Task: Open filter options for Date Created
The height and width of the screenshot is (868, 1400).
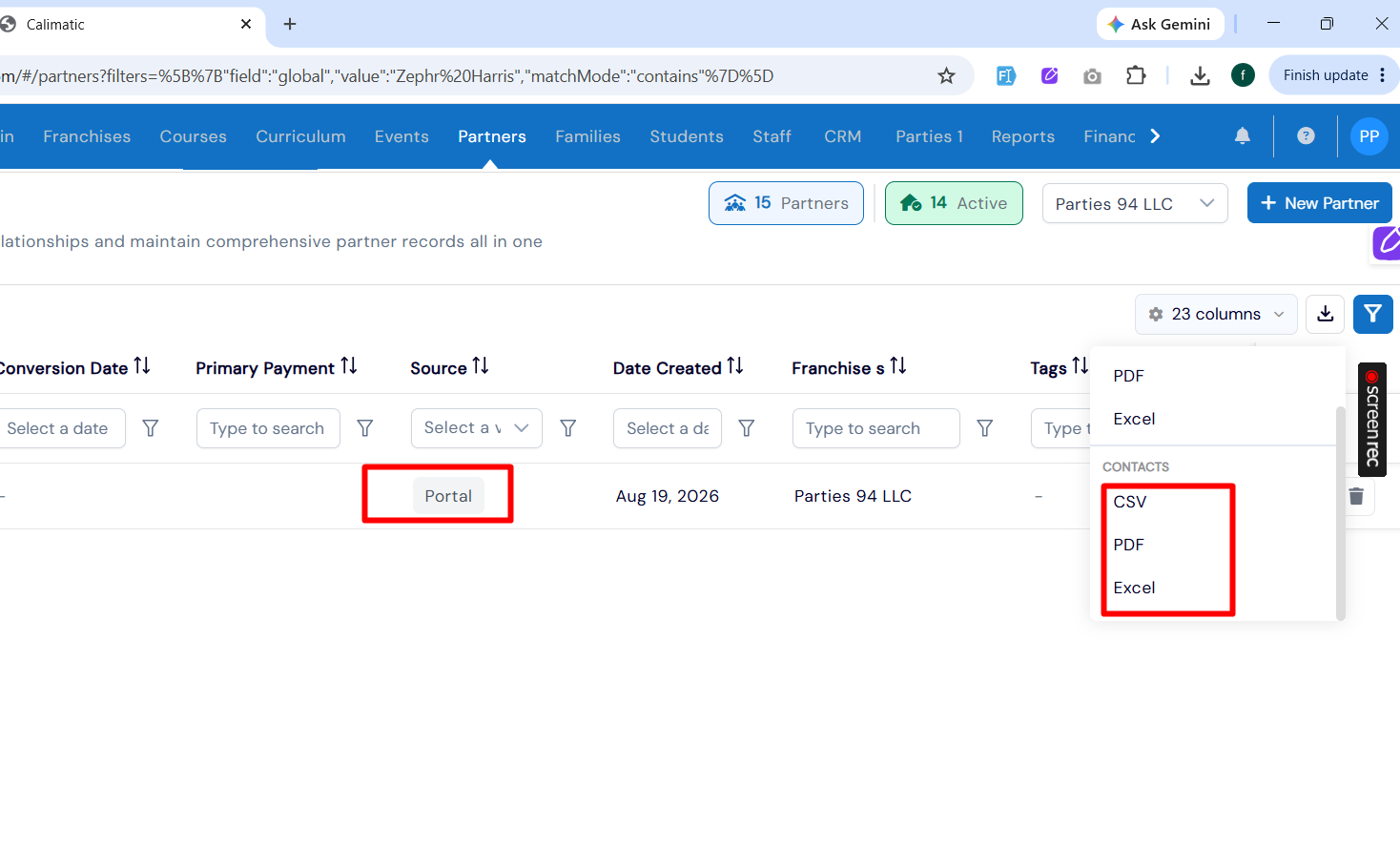Action: [747, 428]
